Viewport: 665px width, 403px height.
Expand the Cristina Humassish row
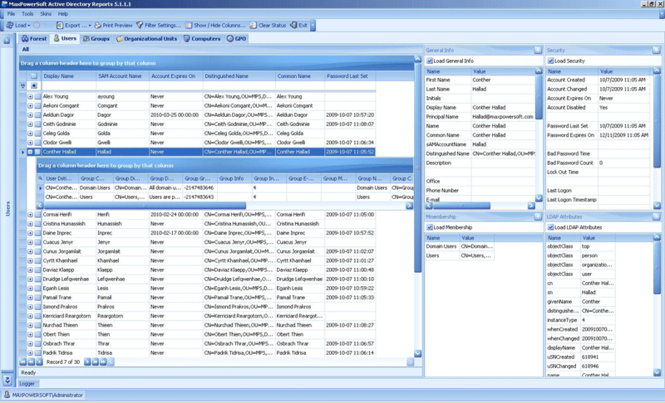pos(30,224)
